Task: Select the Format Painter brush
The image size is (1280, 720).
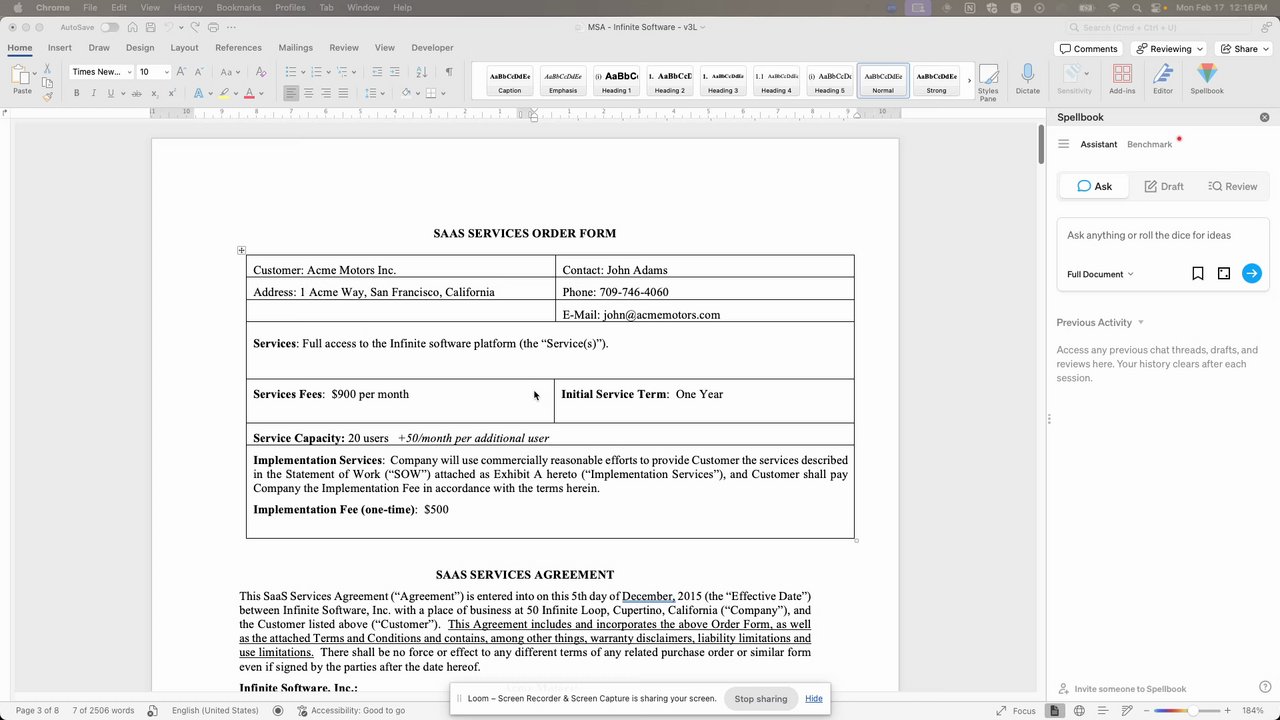Action: 47,96
